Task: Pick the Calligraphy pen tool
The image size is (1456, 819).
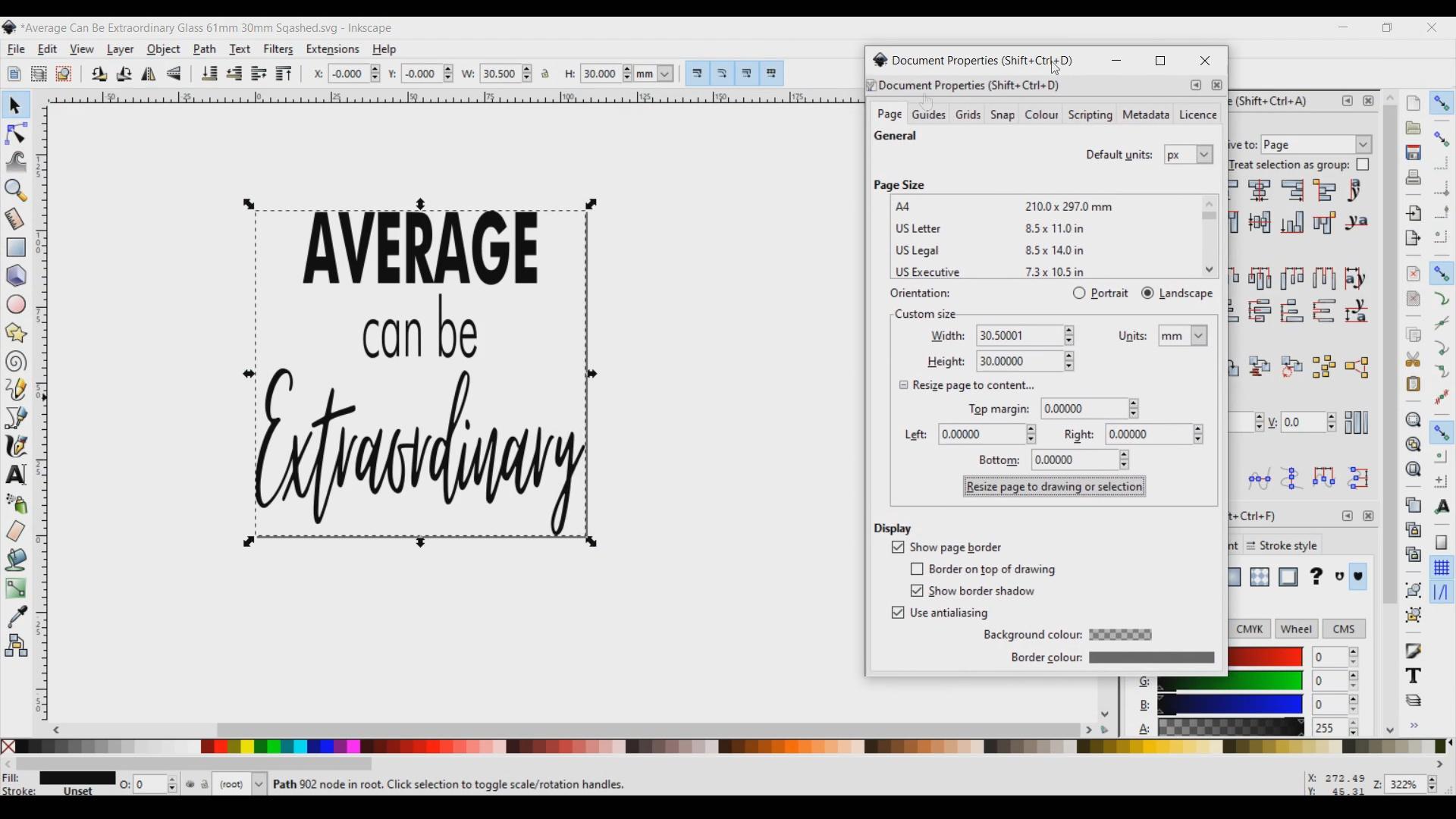Action: click(16, 447)
